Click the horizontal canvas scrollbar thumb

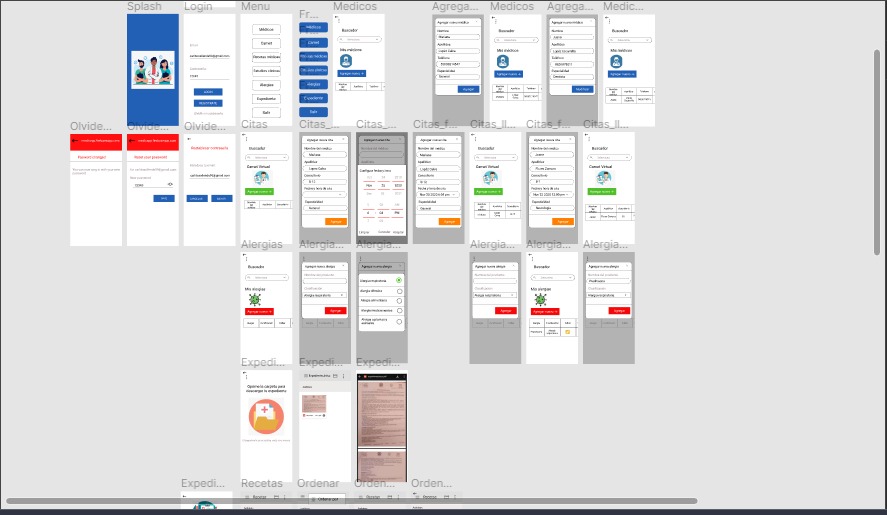pyautogui.click(x=352, y=501)
